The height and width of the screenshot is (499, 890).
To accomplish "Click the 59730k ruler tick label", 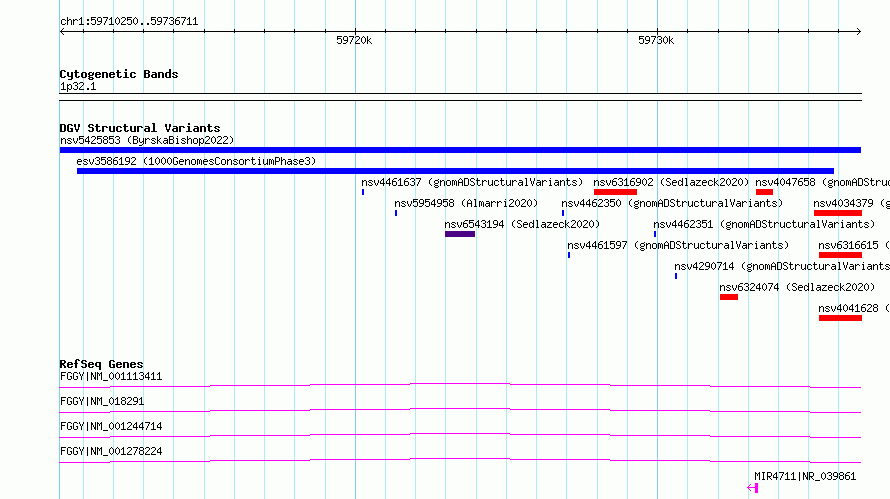I will pyautogui.click(x=656, y=40).
